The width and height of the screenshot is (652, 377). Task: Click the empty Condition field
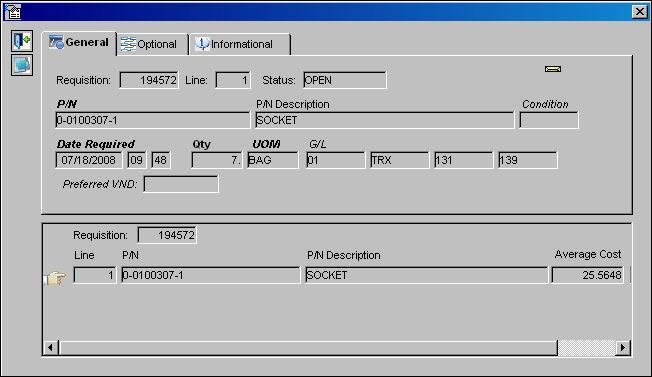coord(549,120)
